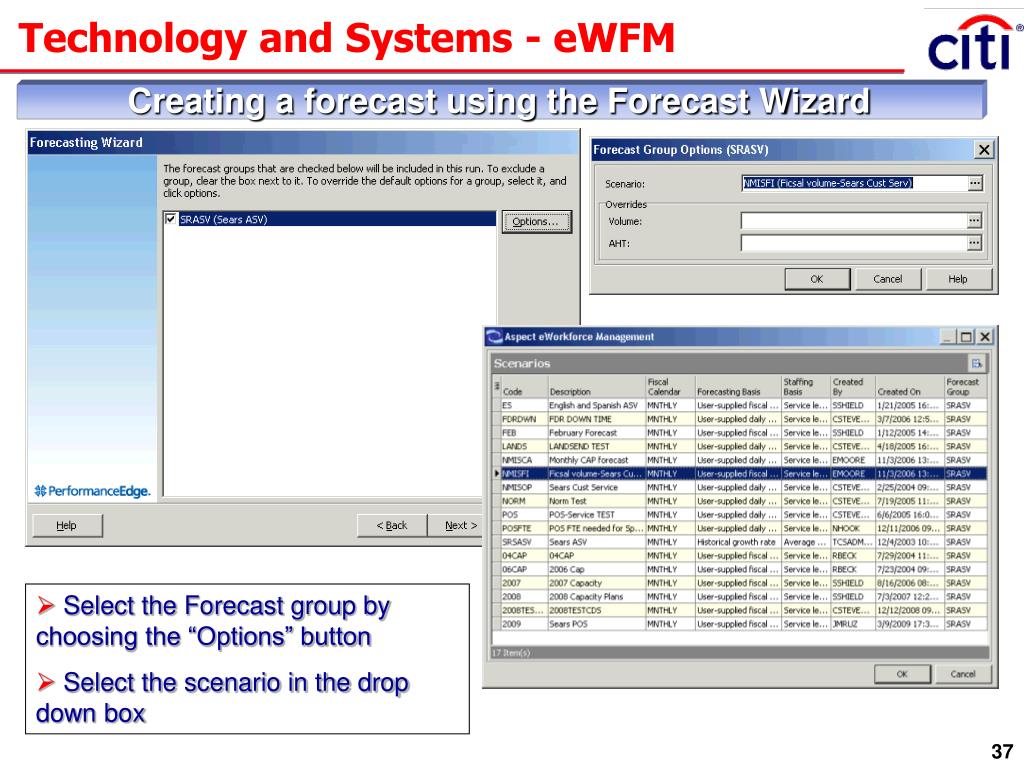The width and height of the screenshot is (1024, 768).
Task: Close the Aspect eWorkforce Management window
Action: click(985, 337)
